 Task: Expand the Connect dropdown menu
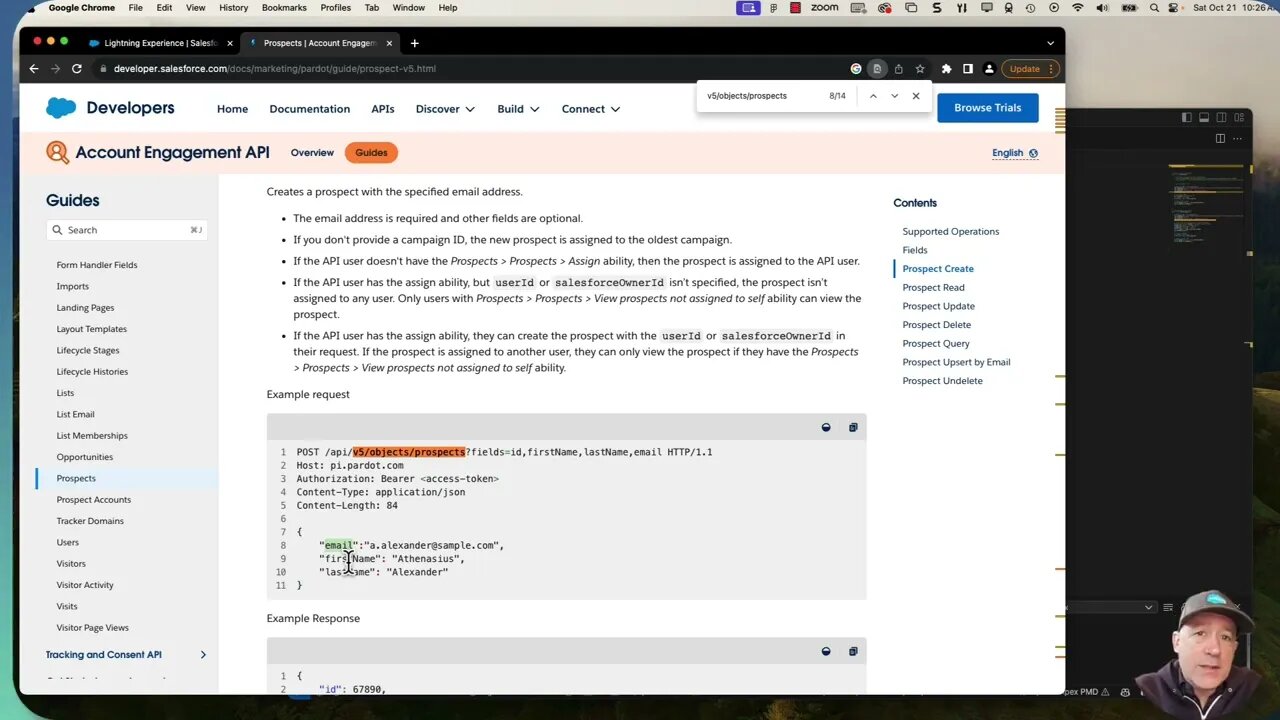pyautogui.click(x=591, y=109)
